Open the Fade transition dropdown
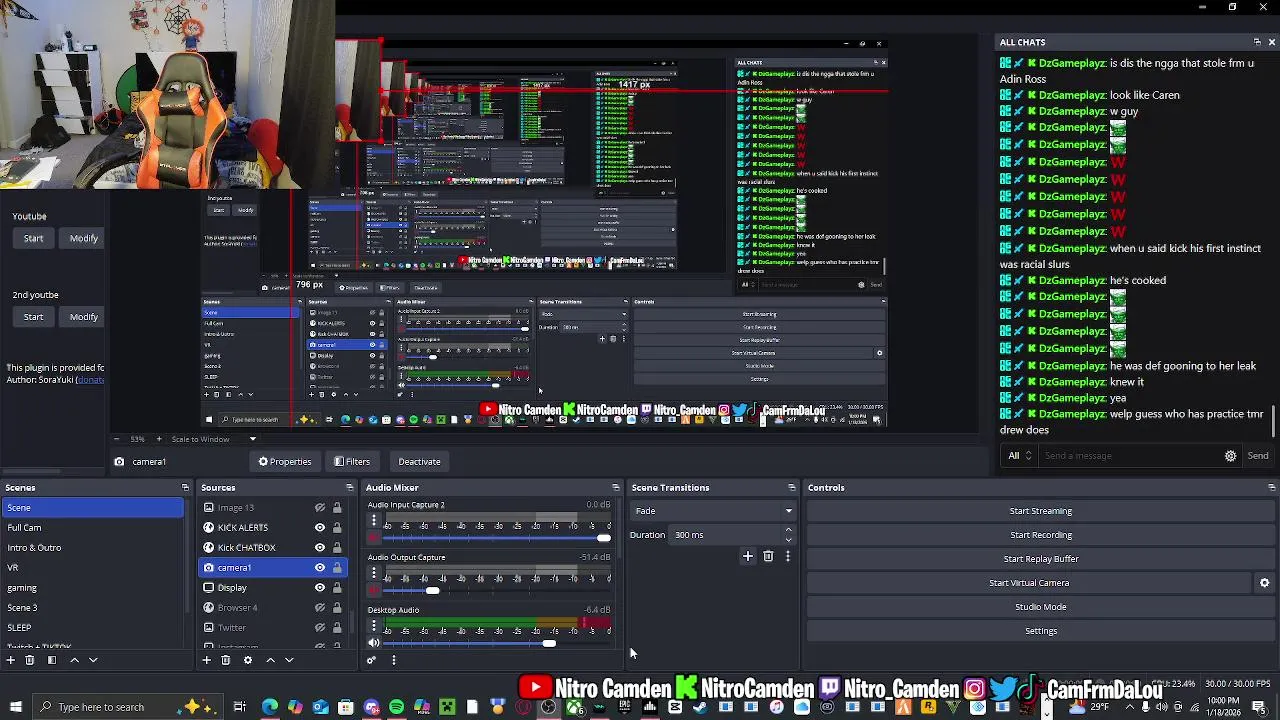 coord(713,511)
